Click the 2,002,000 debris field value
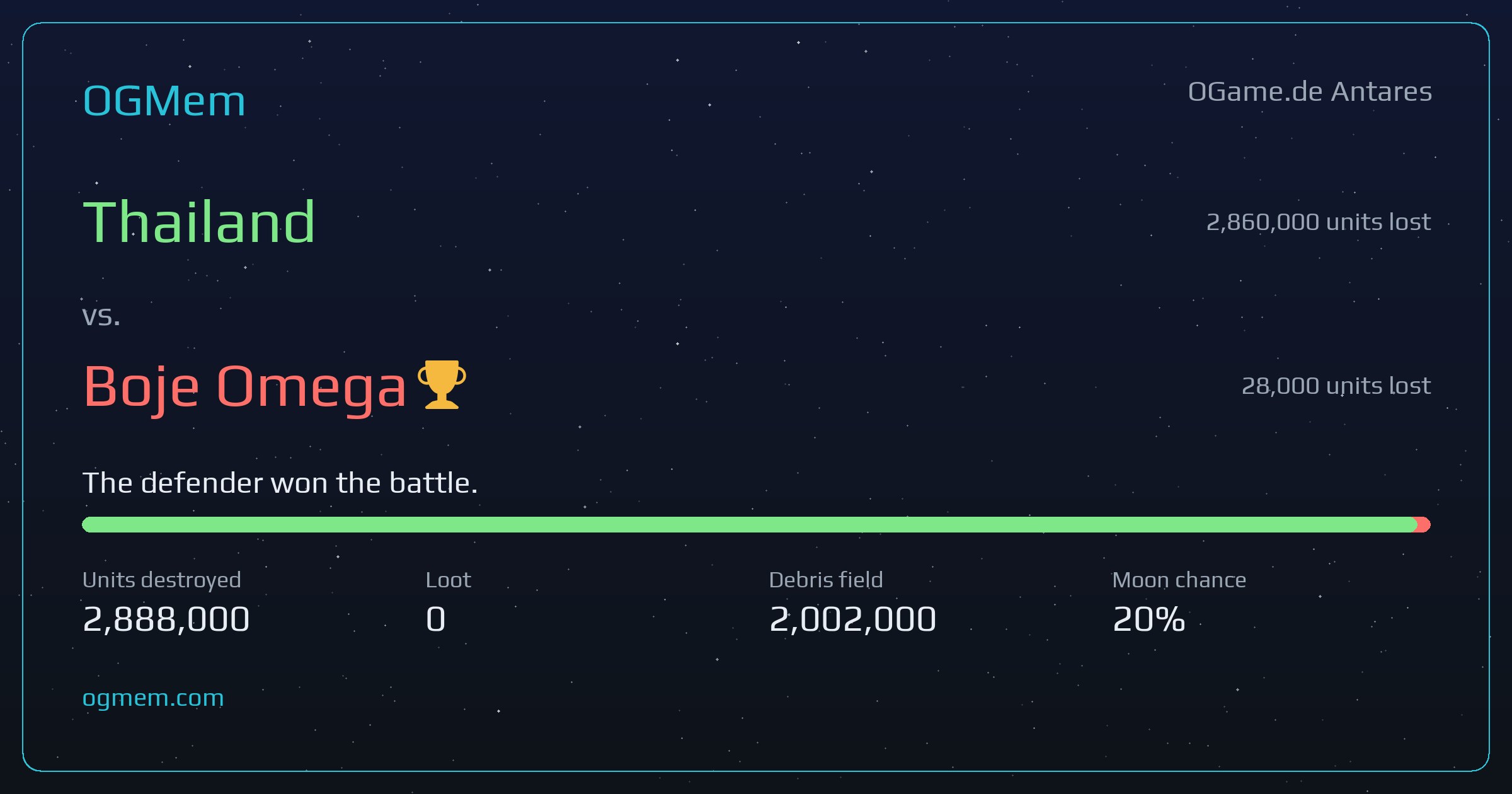Viewport: 1512px width, 794px height. pos(852,619)
